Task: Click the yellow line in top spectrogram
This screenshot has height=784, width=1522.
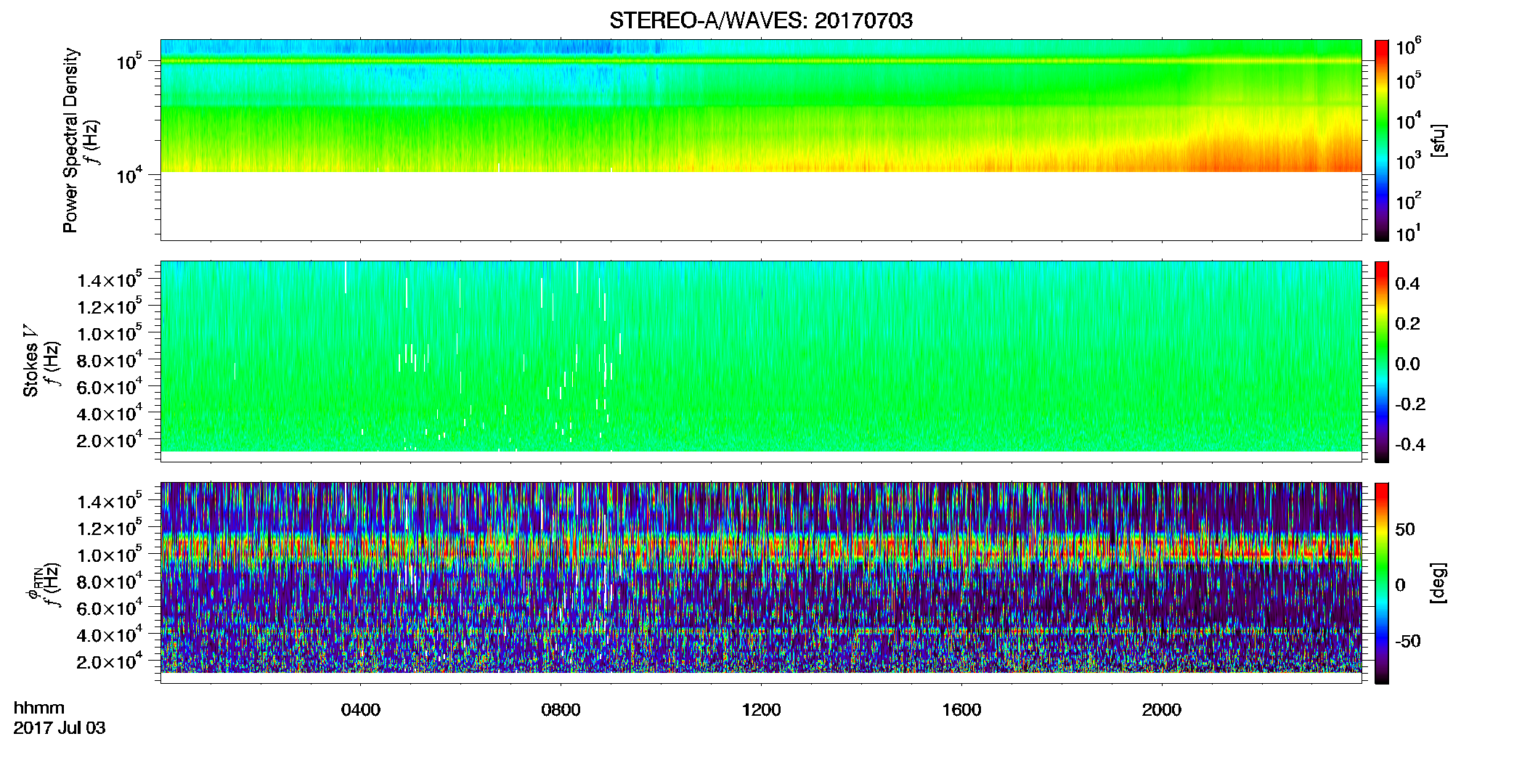Action: (761, 61)
